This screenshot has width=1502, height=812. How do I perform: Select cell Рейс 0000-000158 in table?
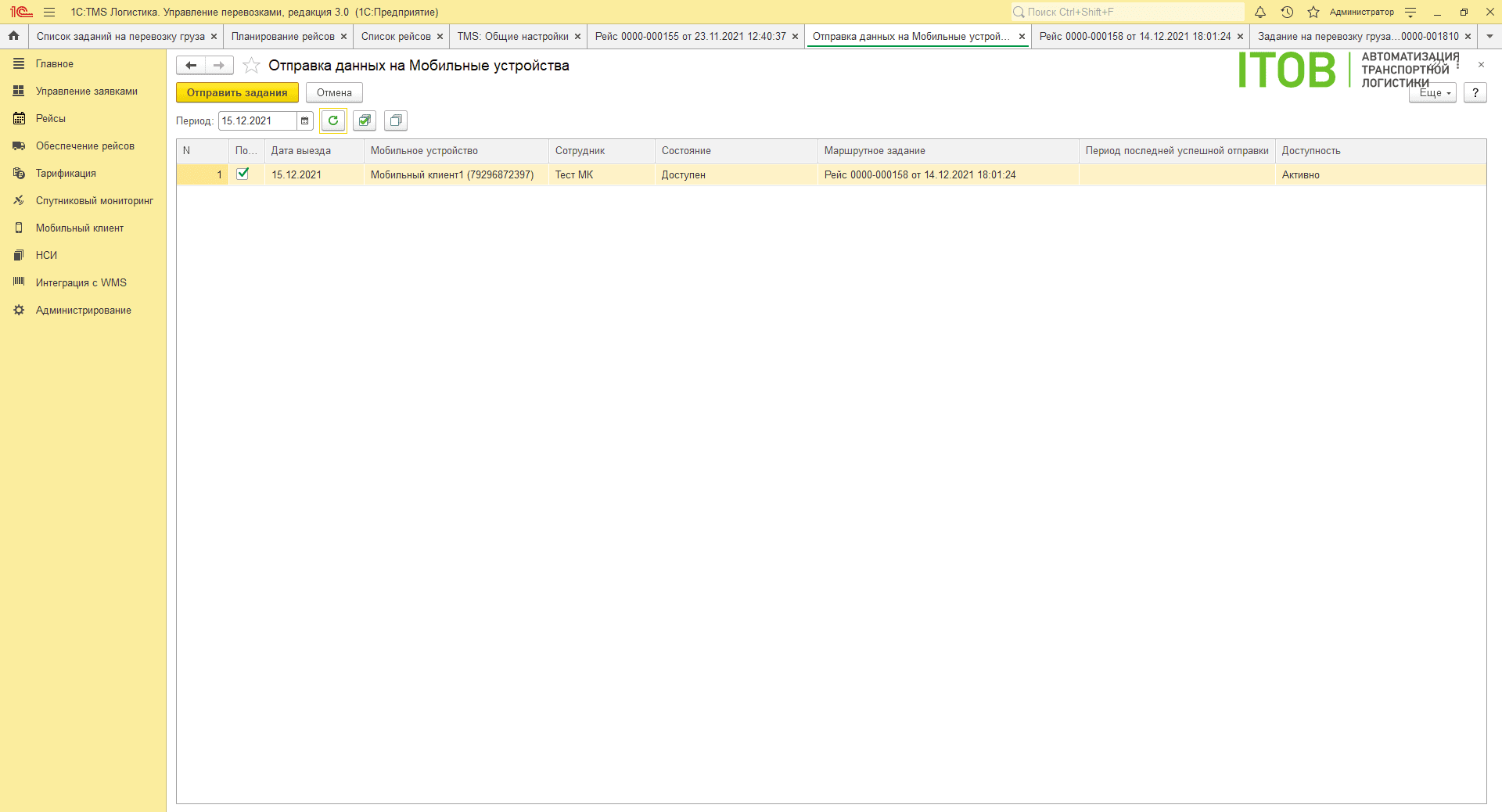(x=948, y=174)
